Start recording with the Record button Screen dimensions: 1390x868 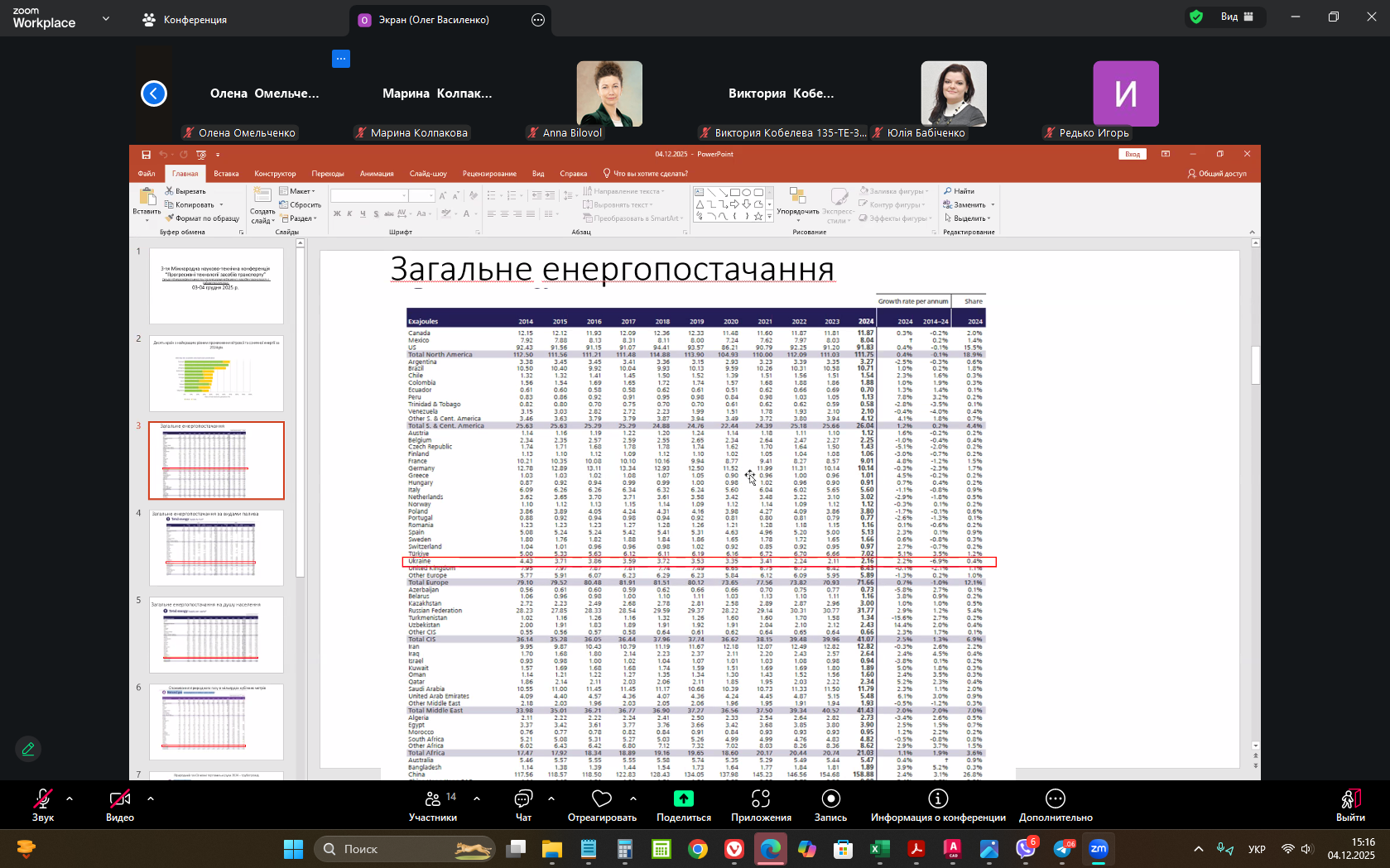(x=830, y=805)
